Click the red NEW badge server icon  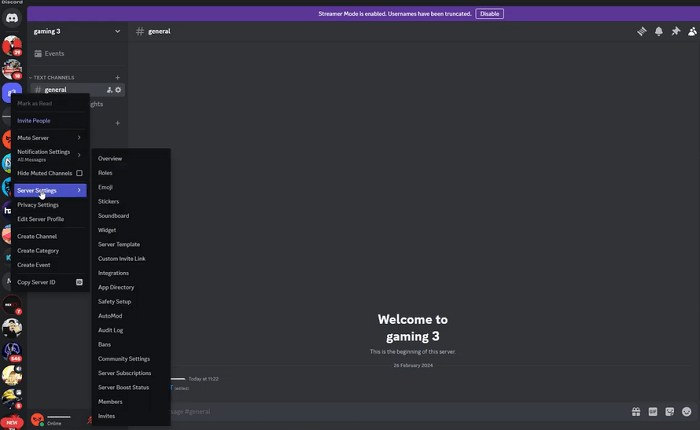pyautogui.click(x=12, y=422)
